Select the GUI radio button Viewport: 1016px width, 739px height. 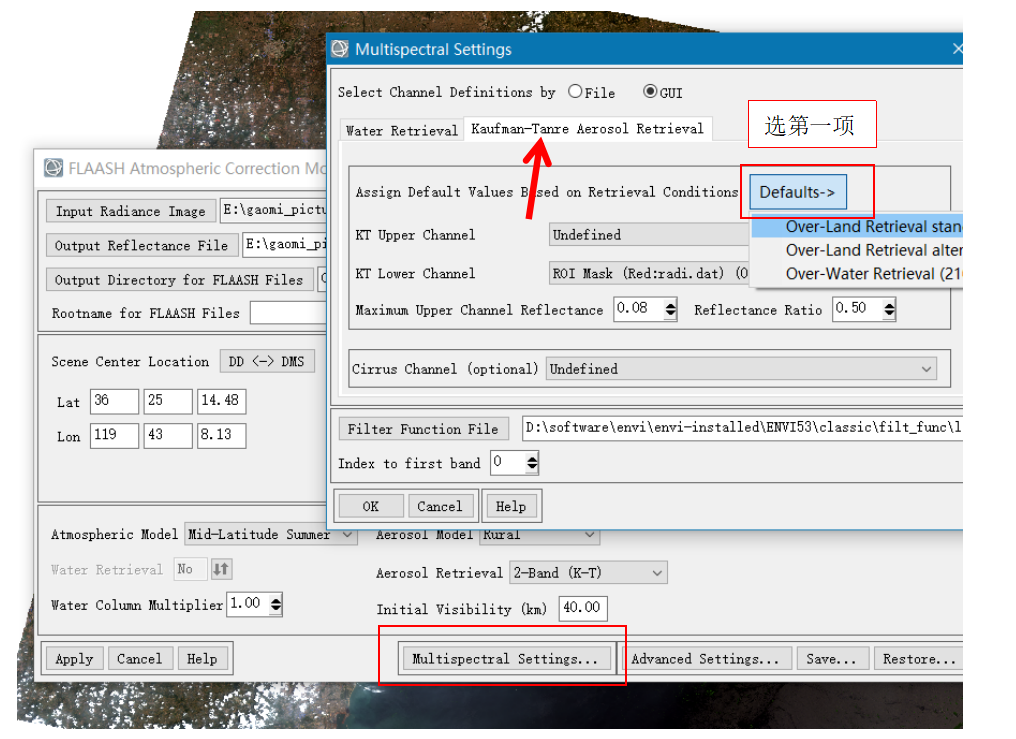(650, 92)
